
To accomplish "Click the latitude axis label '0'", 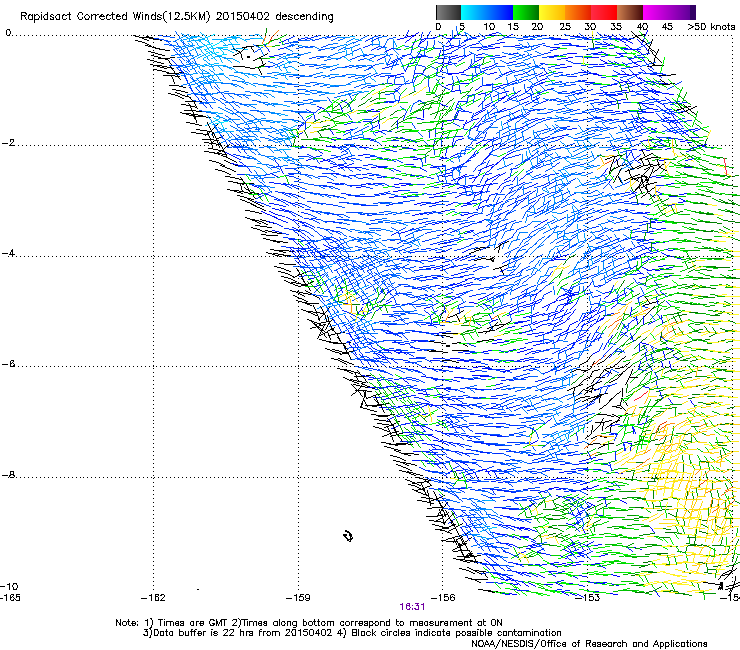I will (x=8, y=33).
